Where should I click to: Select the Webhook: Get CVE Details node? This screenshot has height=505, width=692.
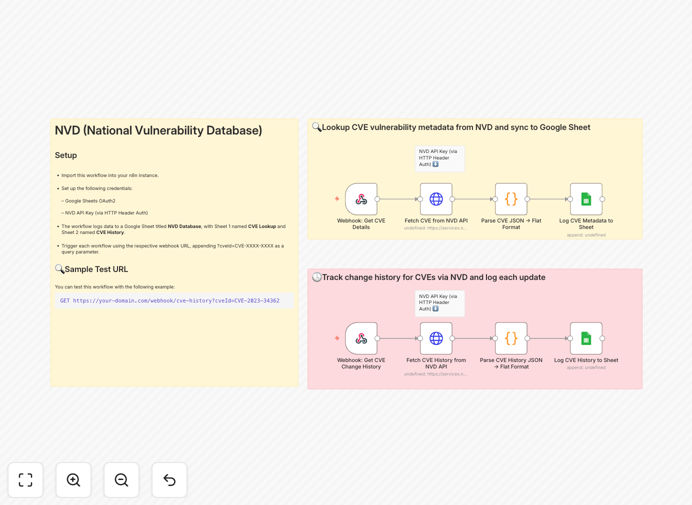361,199
